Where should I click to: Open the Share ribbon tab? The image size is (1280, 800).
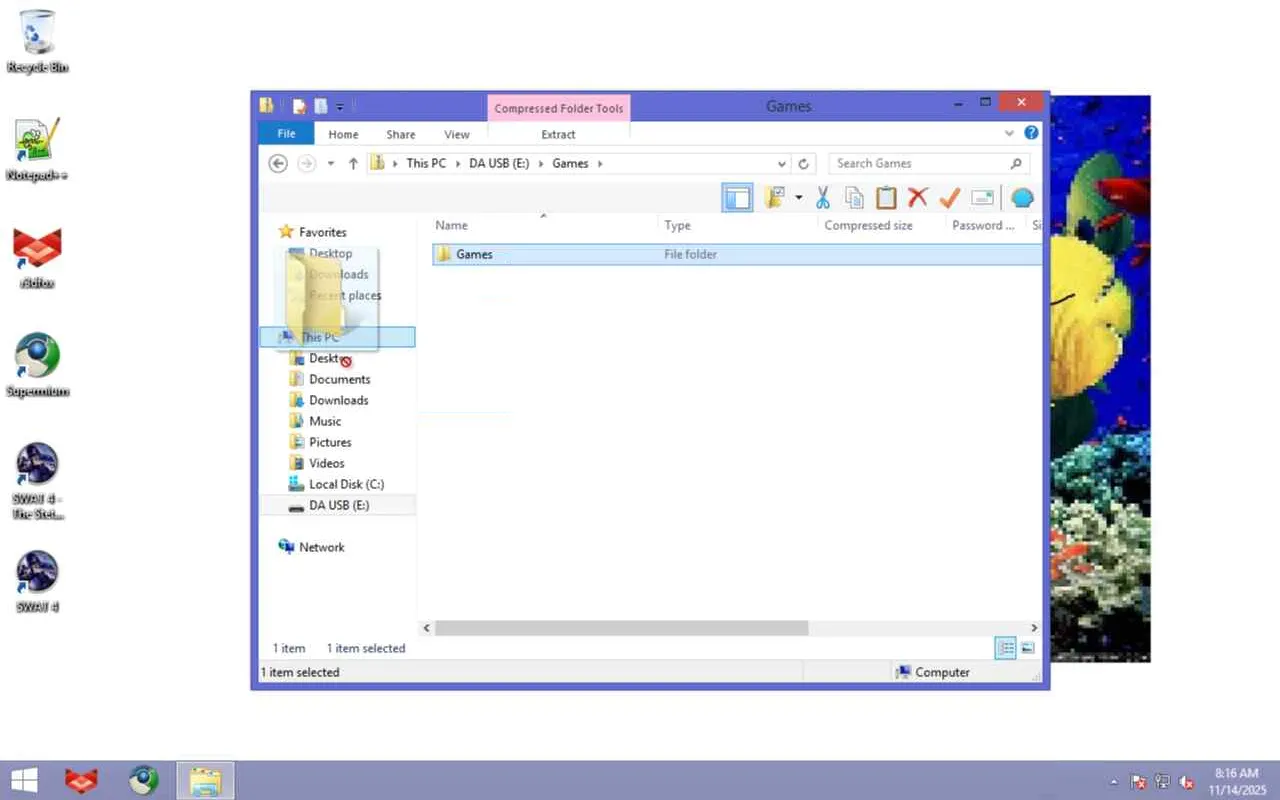tap(401, 134)
